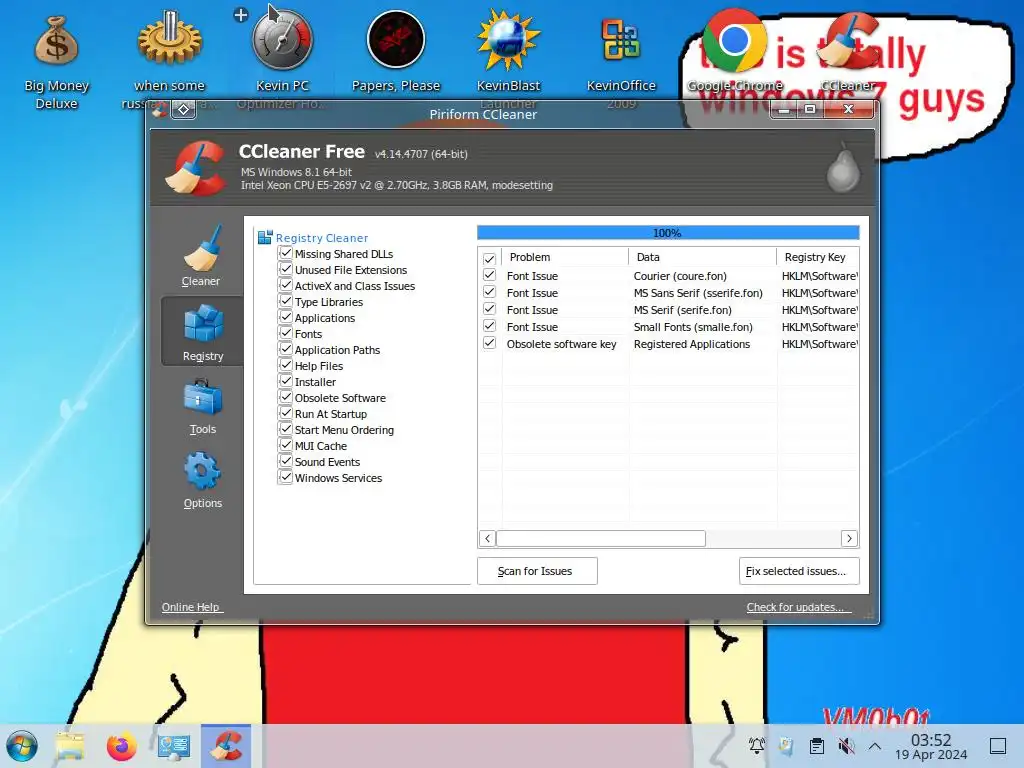Open the Tools toolbox icon
This screenshot has width=1024, height=768.
[x=203, y=397]
